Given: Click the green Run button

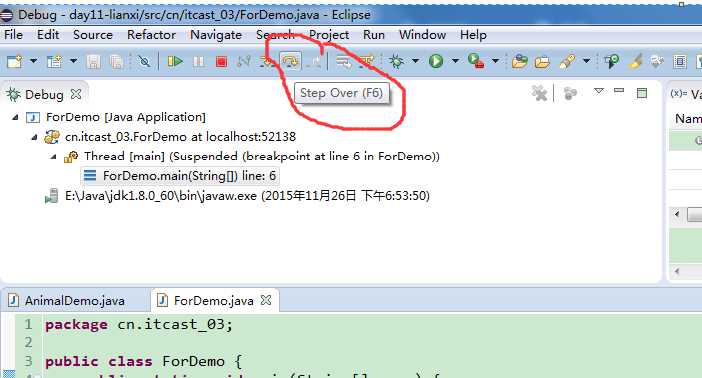Looking at the screenshot, I should [436, 61].
